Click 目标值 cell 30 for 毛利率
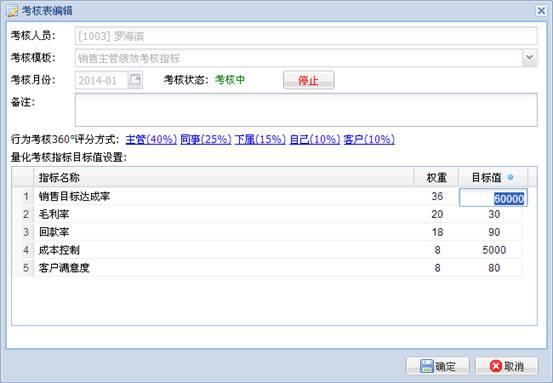 pos(494,214)
